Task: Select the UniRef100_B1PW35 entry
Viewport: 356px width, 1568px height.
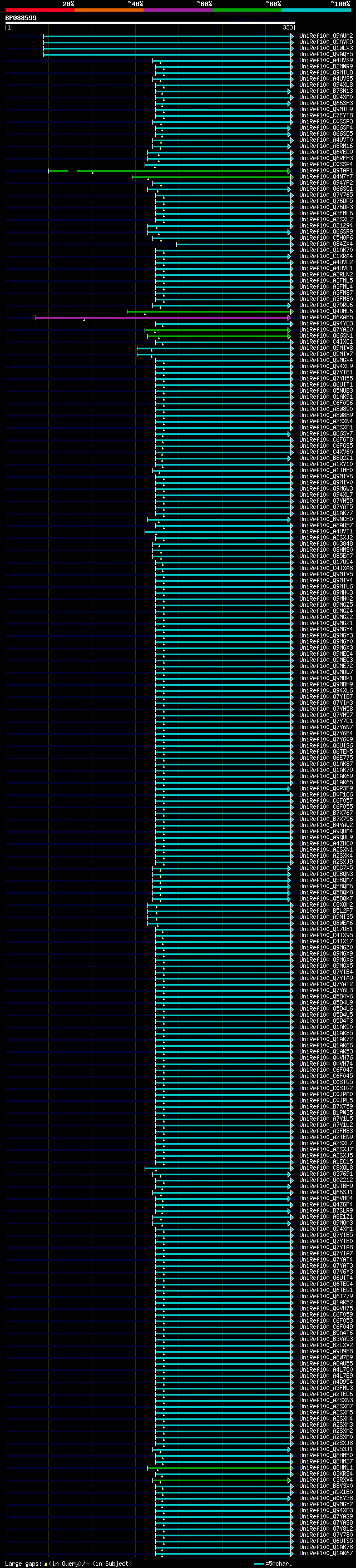Action: [x=326, y=1112]
